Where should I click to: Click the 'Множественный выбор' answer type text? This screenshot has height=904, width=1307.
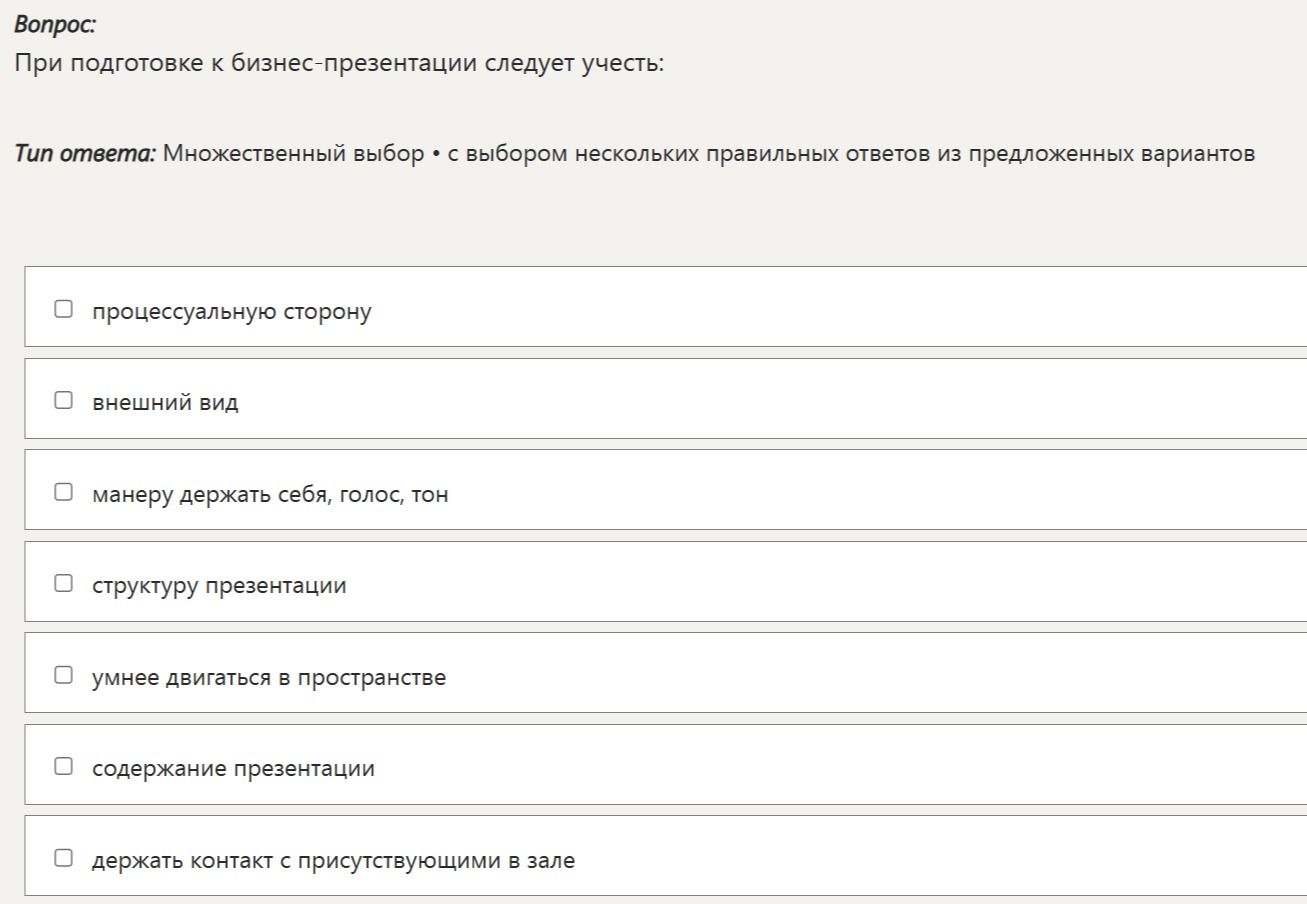pos(294,154)
